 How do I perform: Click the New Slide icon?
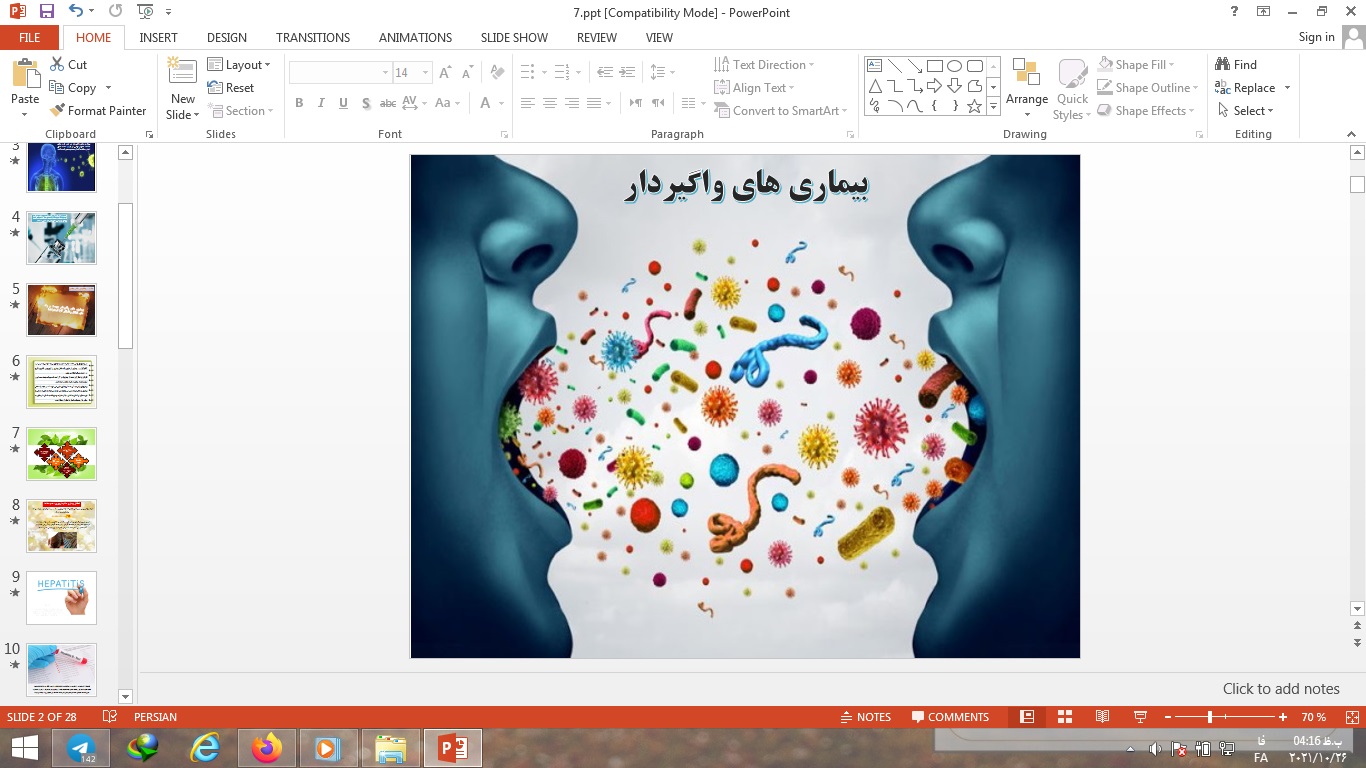pyautogui.click(x=183, y=72)
